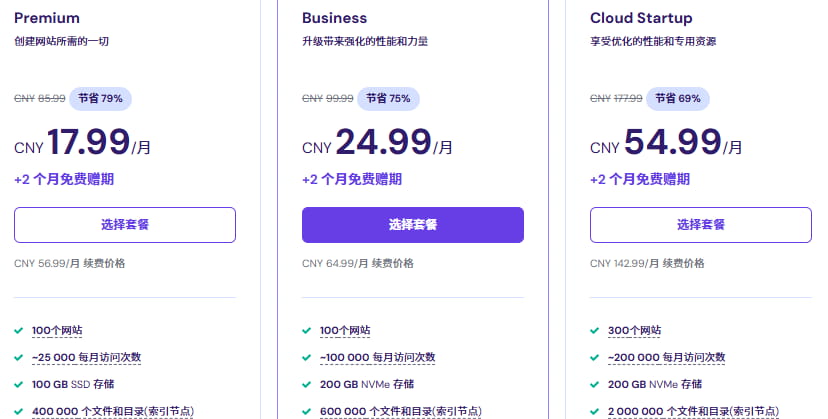Click checkmark next to ~25 000 每月访问次数
Screen dimensions: 828x419
coord(19,357)
